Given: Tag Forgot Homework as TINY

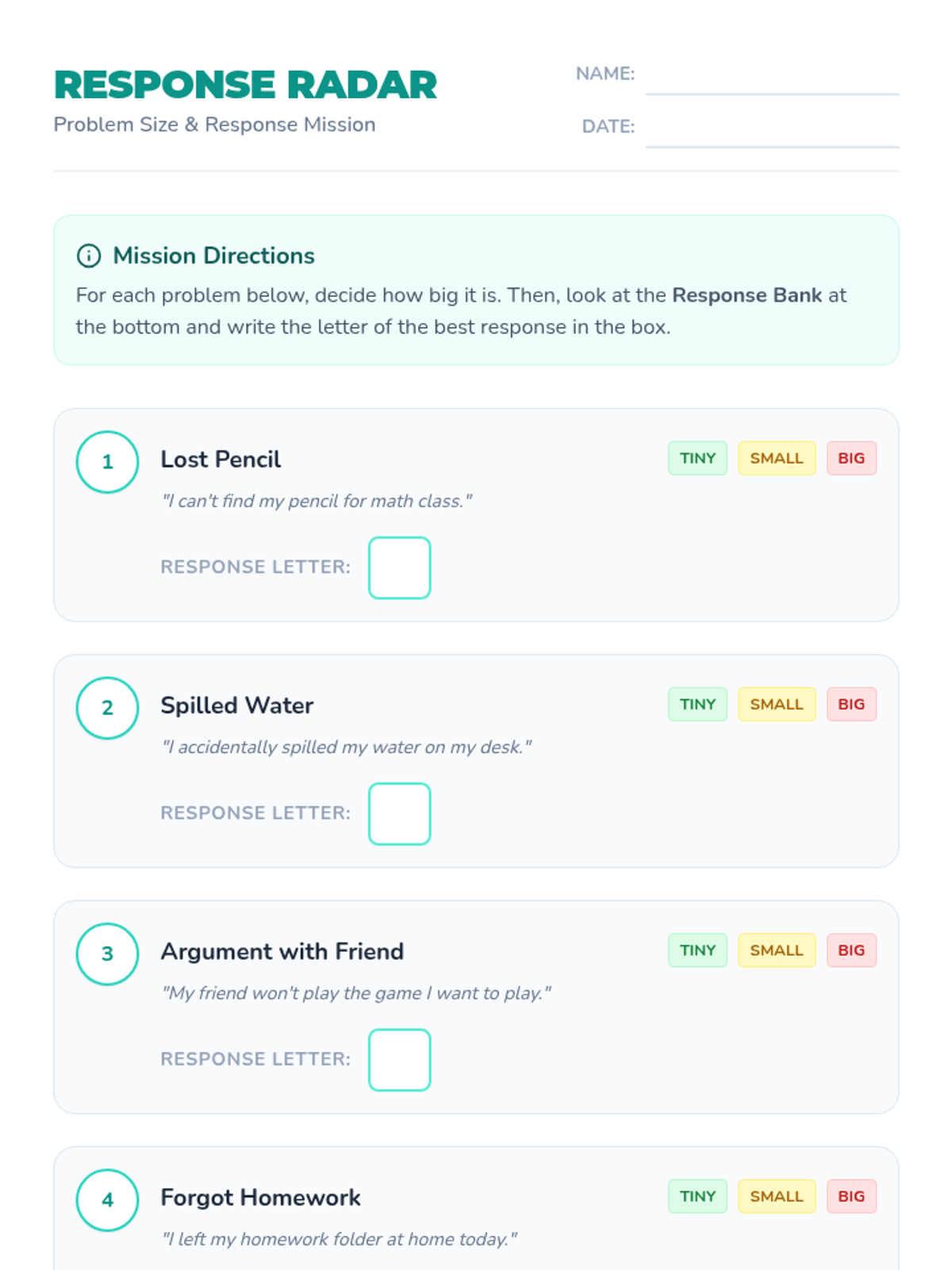Looking at the screenshot, I should 697,1196.
